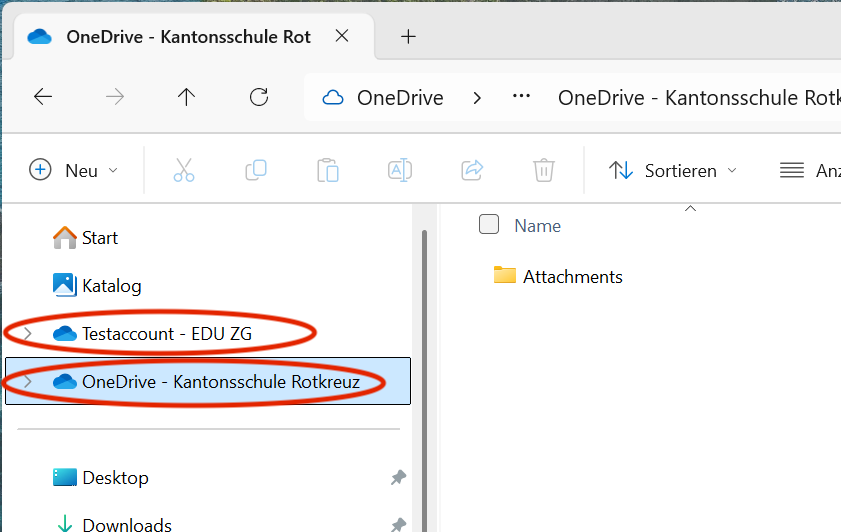This screenshot has height=532, width=841.
Task: Click the Copy icon in toolbar
Action: [256, 170]
